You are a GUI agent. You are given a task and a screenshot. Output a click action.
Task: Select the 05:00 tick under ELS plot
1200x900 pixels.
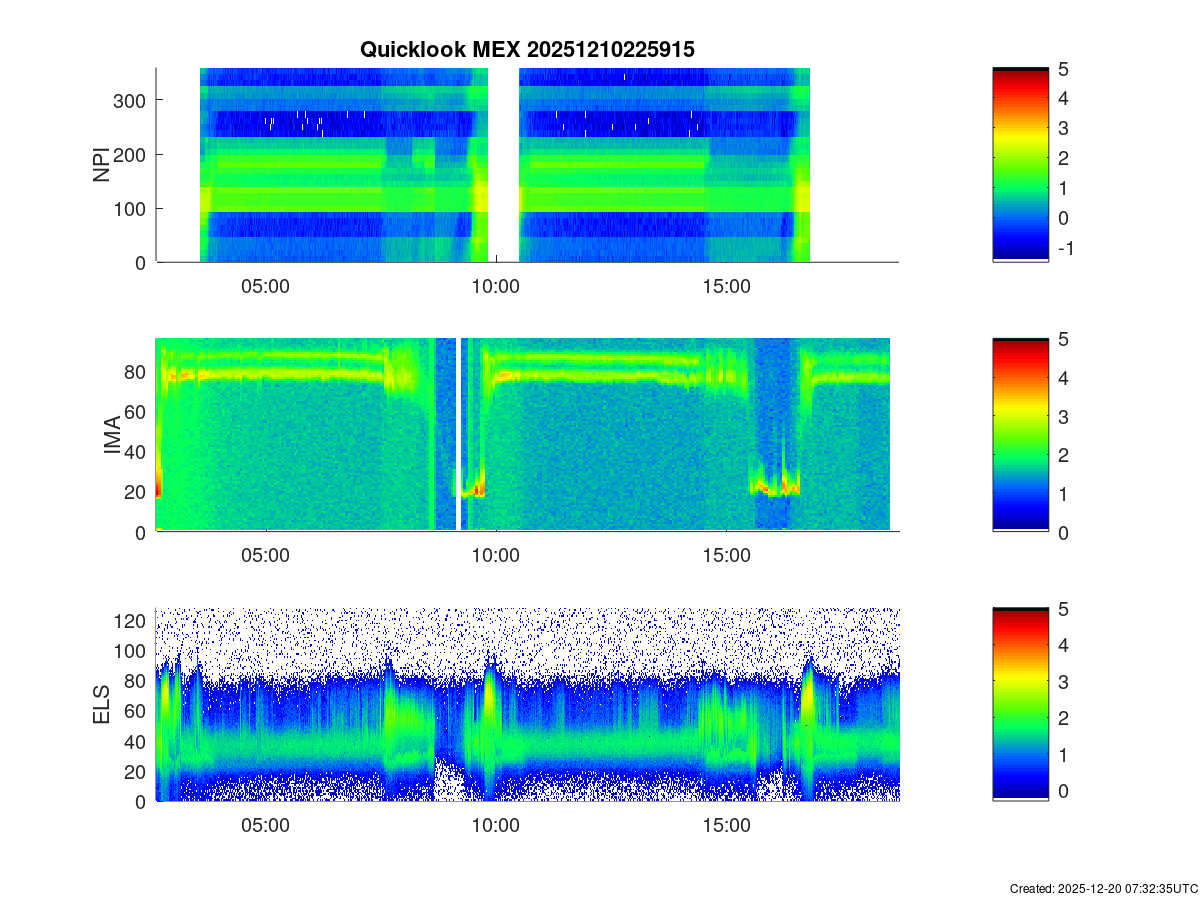[266, 826]
